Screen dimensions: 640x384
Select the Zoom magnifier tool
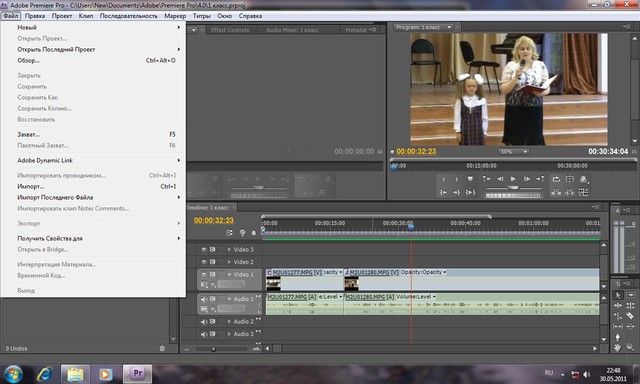click(630, 348)
